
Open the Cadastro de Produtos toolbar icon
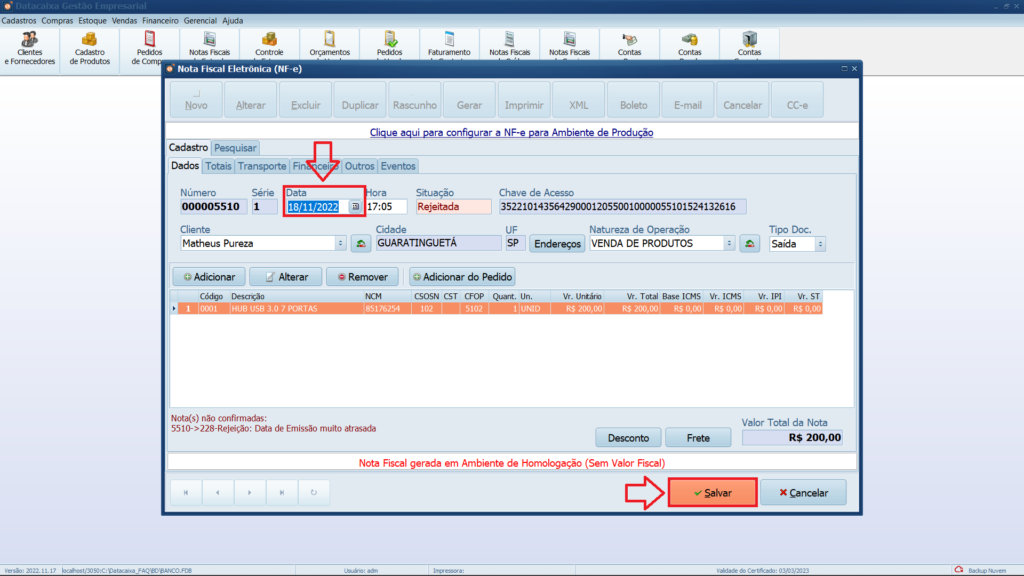point(90,46)
